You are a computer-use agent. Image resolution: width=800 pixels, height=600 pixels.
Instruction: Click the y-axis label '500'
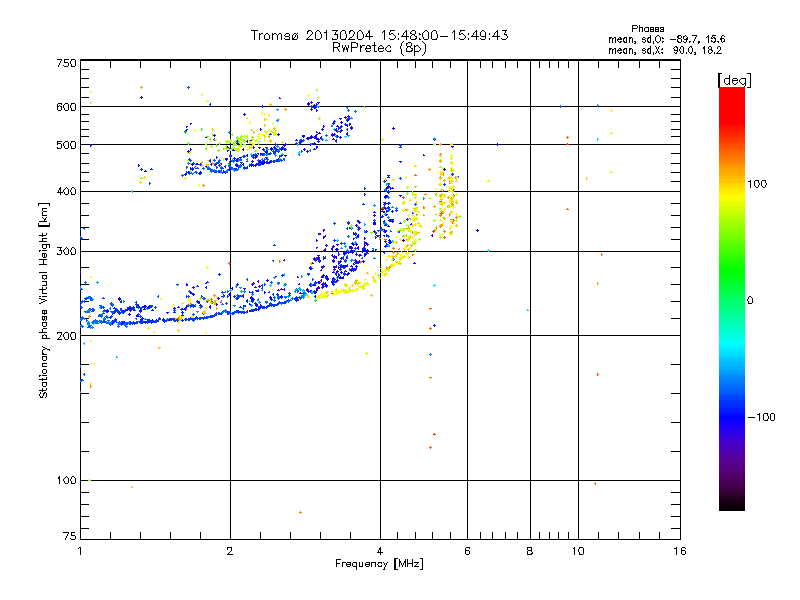[66, 145]
